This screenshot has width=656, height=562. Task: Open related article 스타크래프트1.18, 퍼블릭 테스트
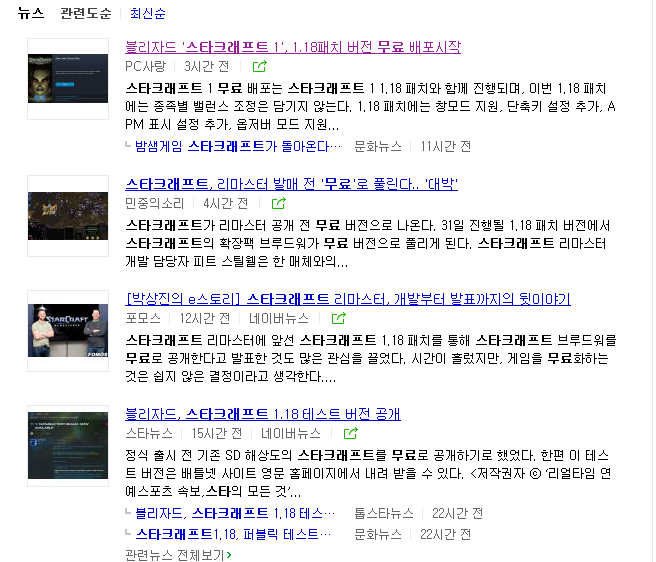pos(233,534)
